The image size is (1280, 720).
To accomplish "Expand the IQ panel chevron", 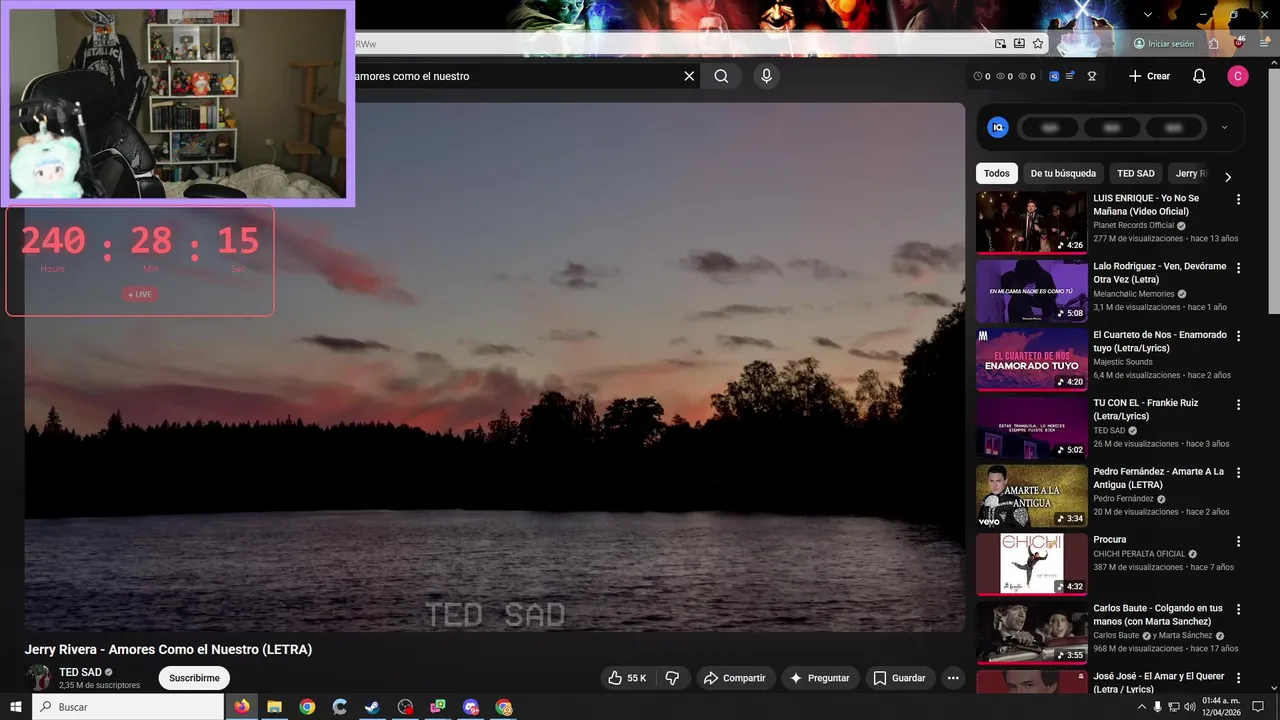I will point(1224,127).
